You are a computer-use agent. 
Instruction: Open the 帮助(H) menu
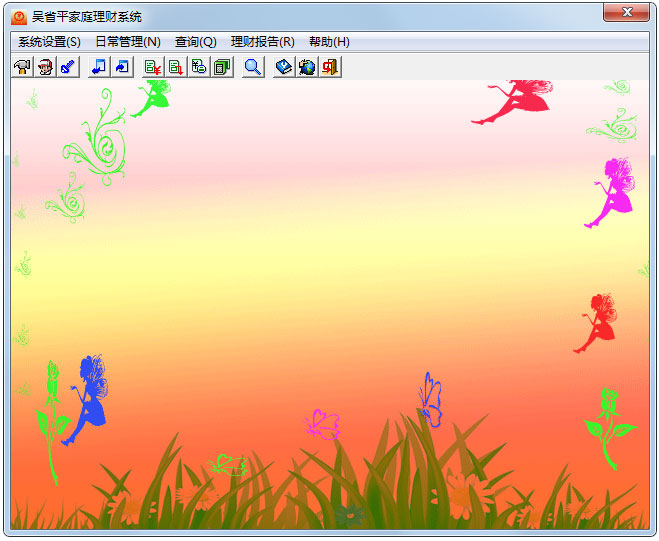click(329, 42)
